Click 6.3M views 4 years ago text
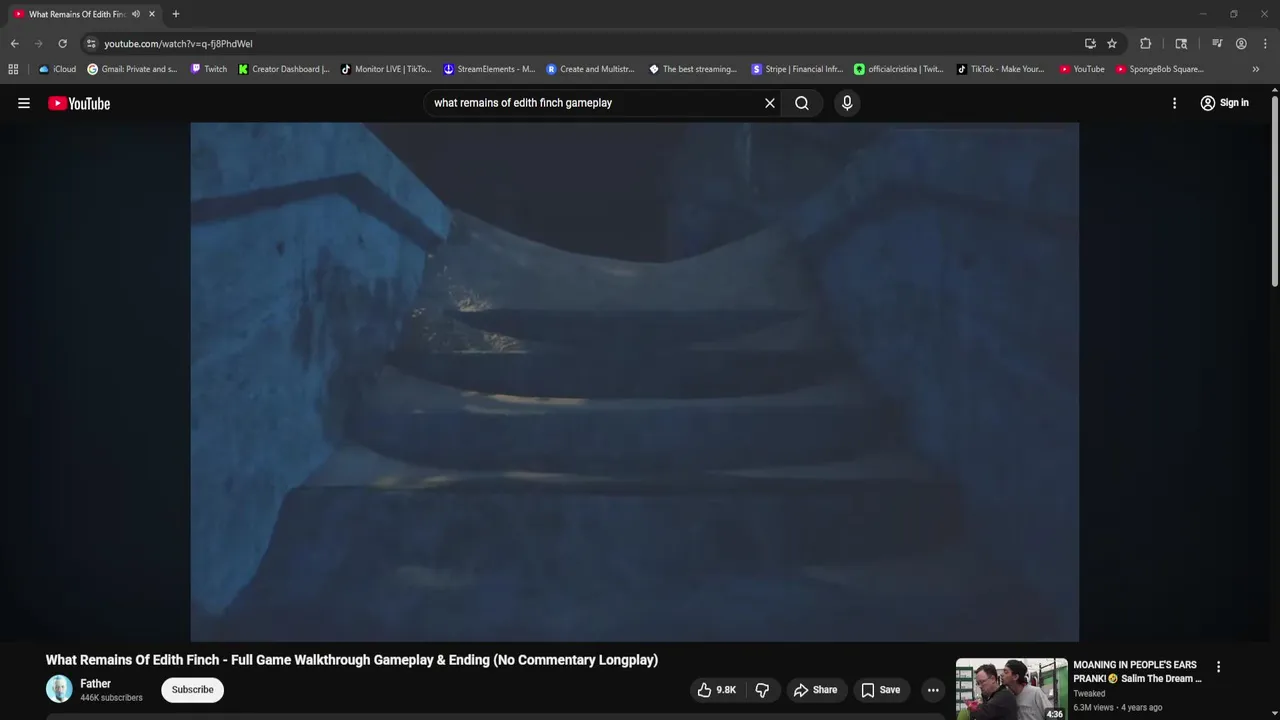This screenshot has height=720, width=1280. tap(1117, 707)
